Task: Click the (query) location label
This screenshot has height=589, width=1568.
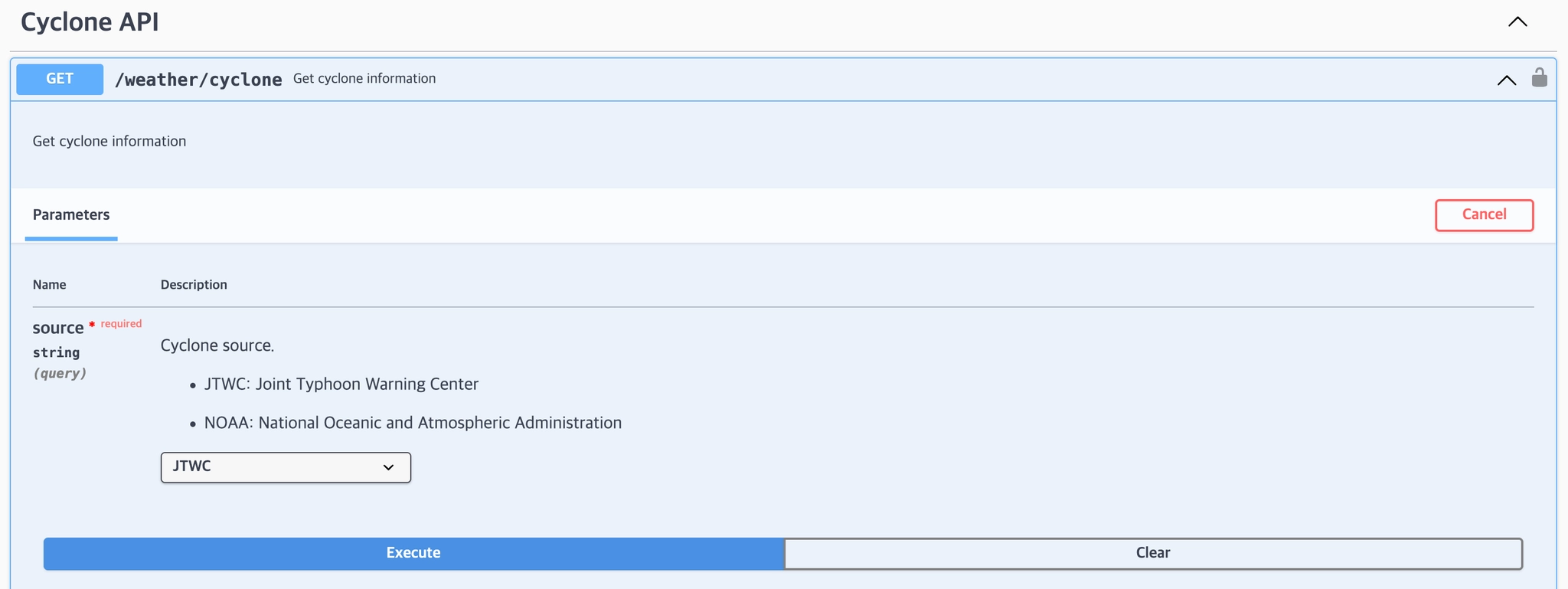Action: tap(60, 373)
